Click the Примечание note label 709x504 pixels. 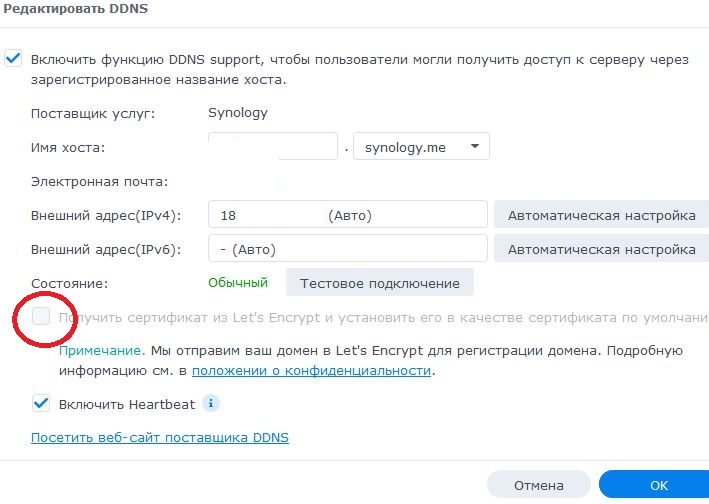click(x=101, y=351)
